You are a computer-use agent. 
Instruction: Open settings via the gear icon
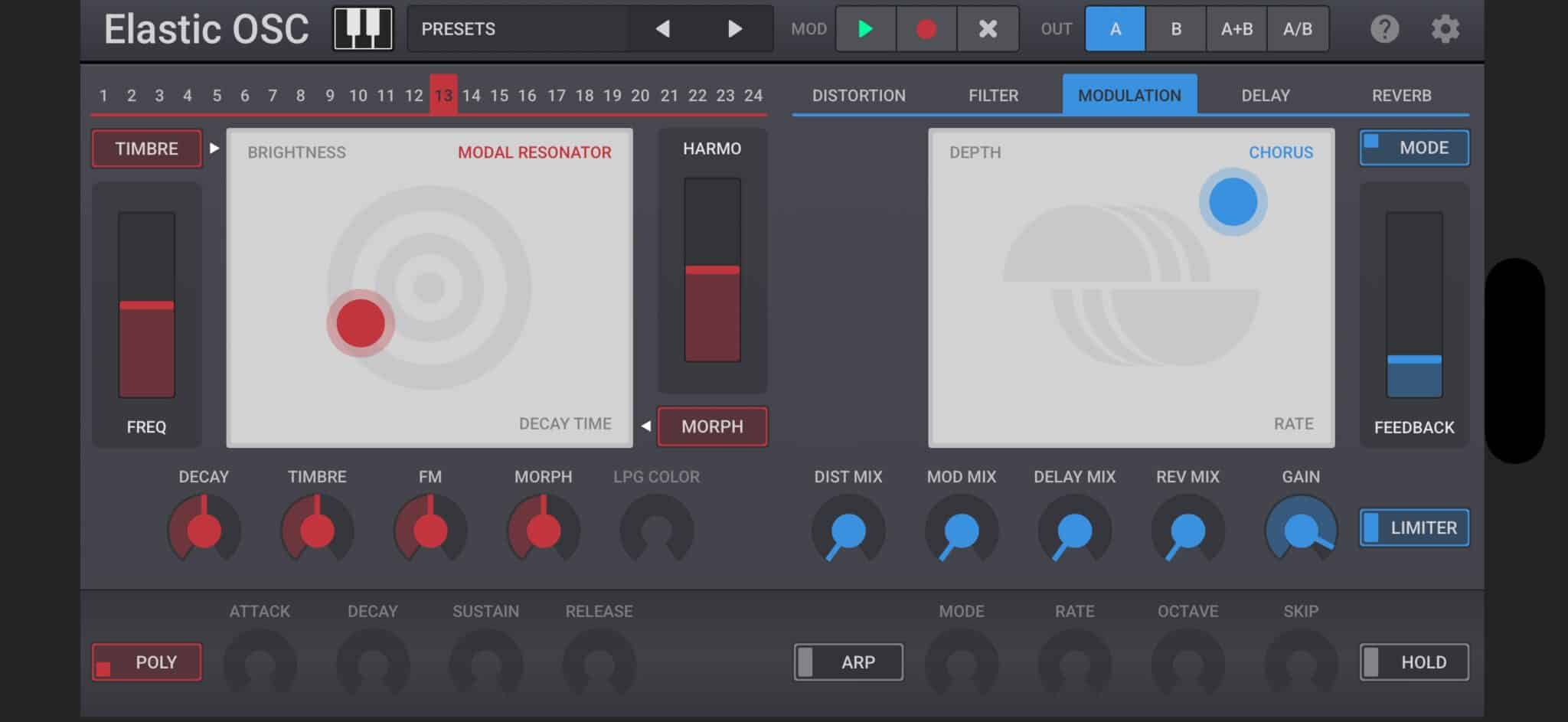tap(1445, 29)
